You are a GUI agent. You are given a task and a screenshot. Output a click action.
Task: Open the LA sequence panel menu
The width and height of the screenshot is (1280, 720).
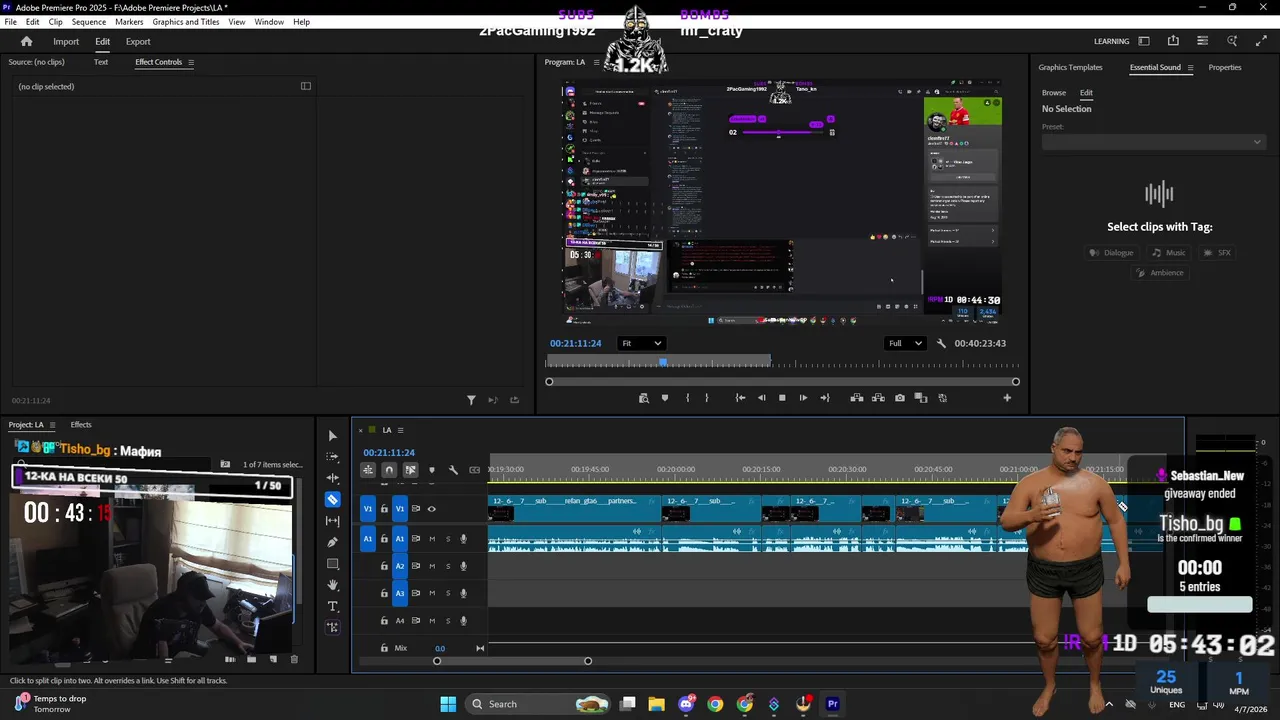400,430
